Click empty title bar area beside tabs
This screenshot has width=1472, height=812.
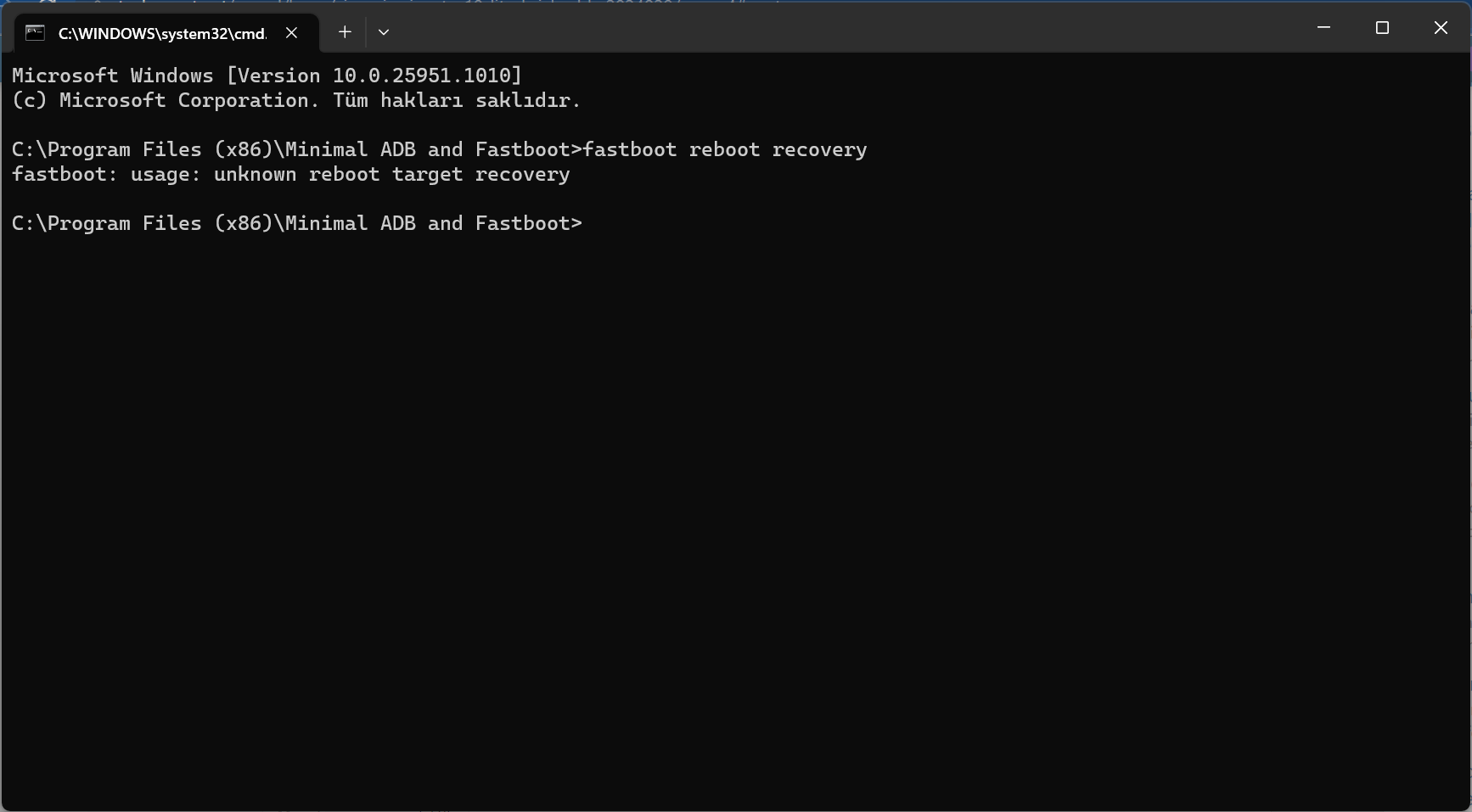click(x=849, y=30)
